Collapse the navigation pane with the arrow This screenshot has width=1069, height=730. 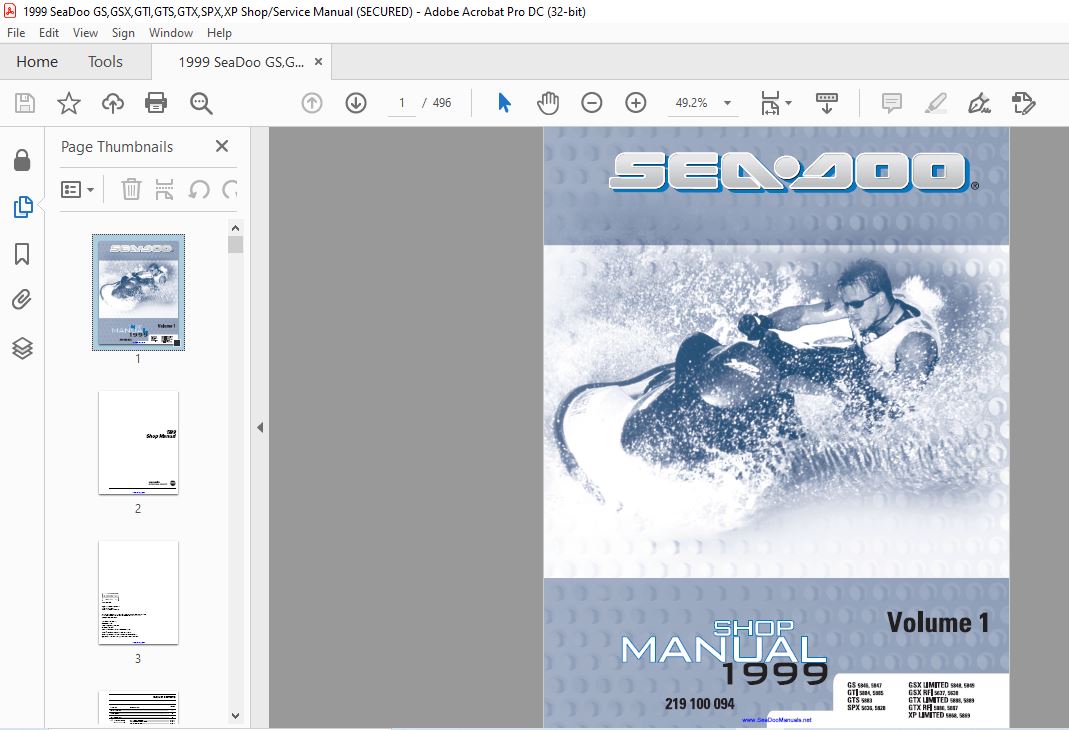click(260, 427)
